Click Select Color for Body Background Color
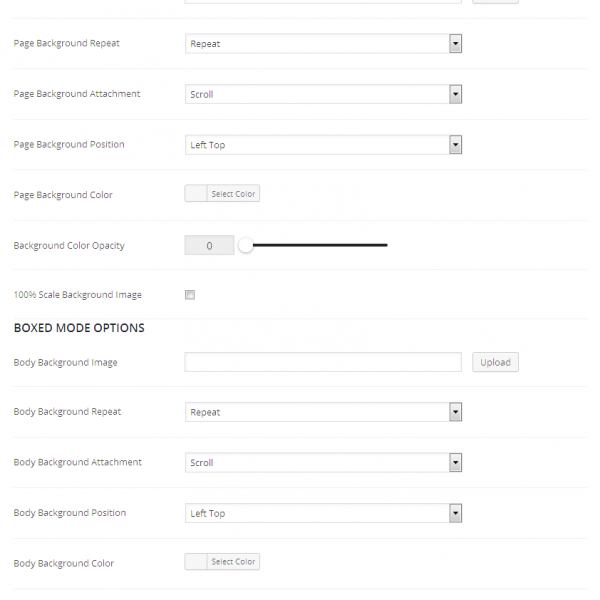Image resolution: width=600 pixels, height=600 pixels. [x=233, y=562]
